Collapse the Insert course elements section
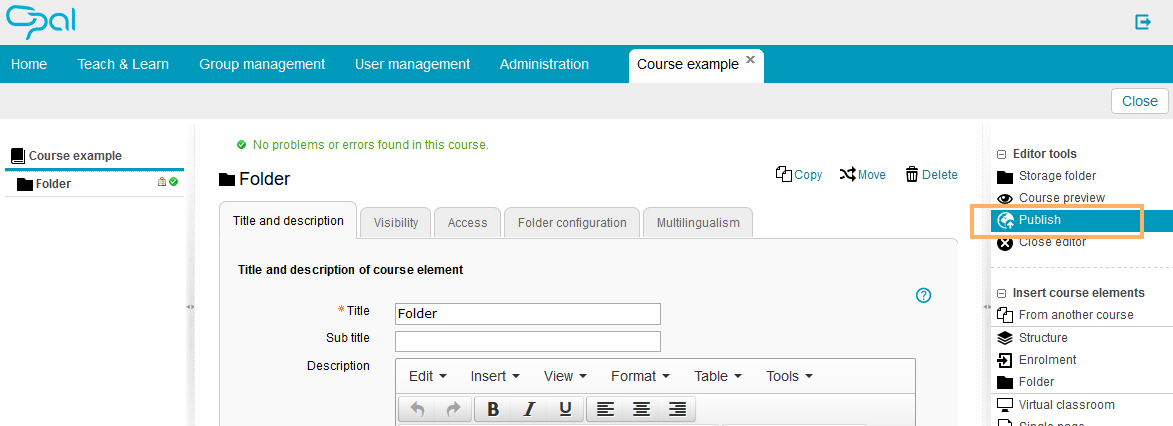 coord(1002,293)
